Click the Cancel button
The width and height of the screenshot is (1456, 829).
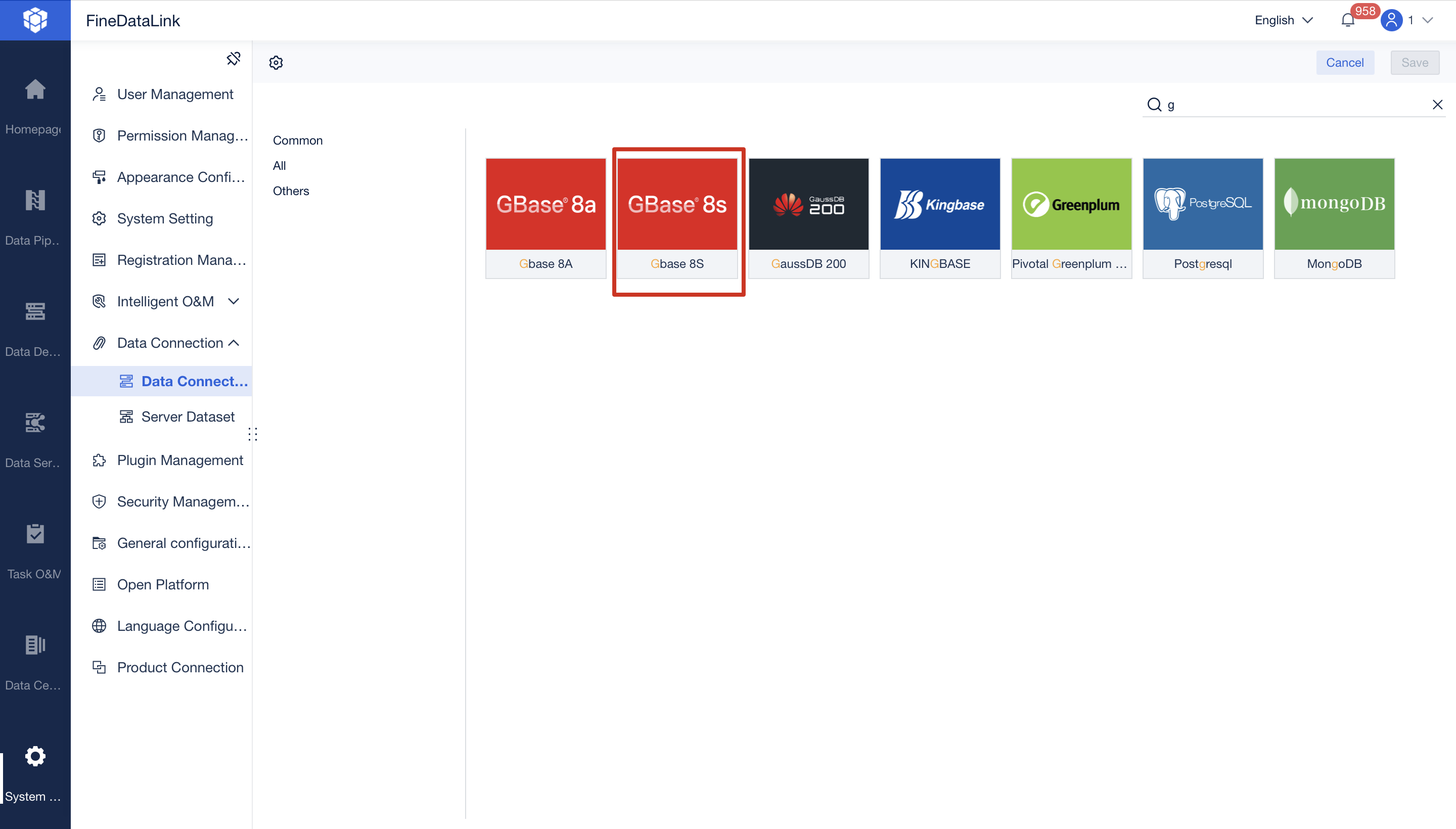click(x=1344, y=63)
